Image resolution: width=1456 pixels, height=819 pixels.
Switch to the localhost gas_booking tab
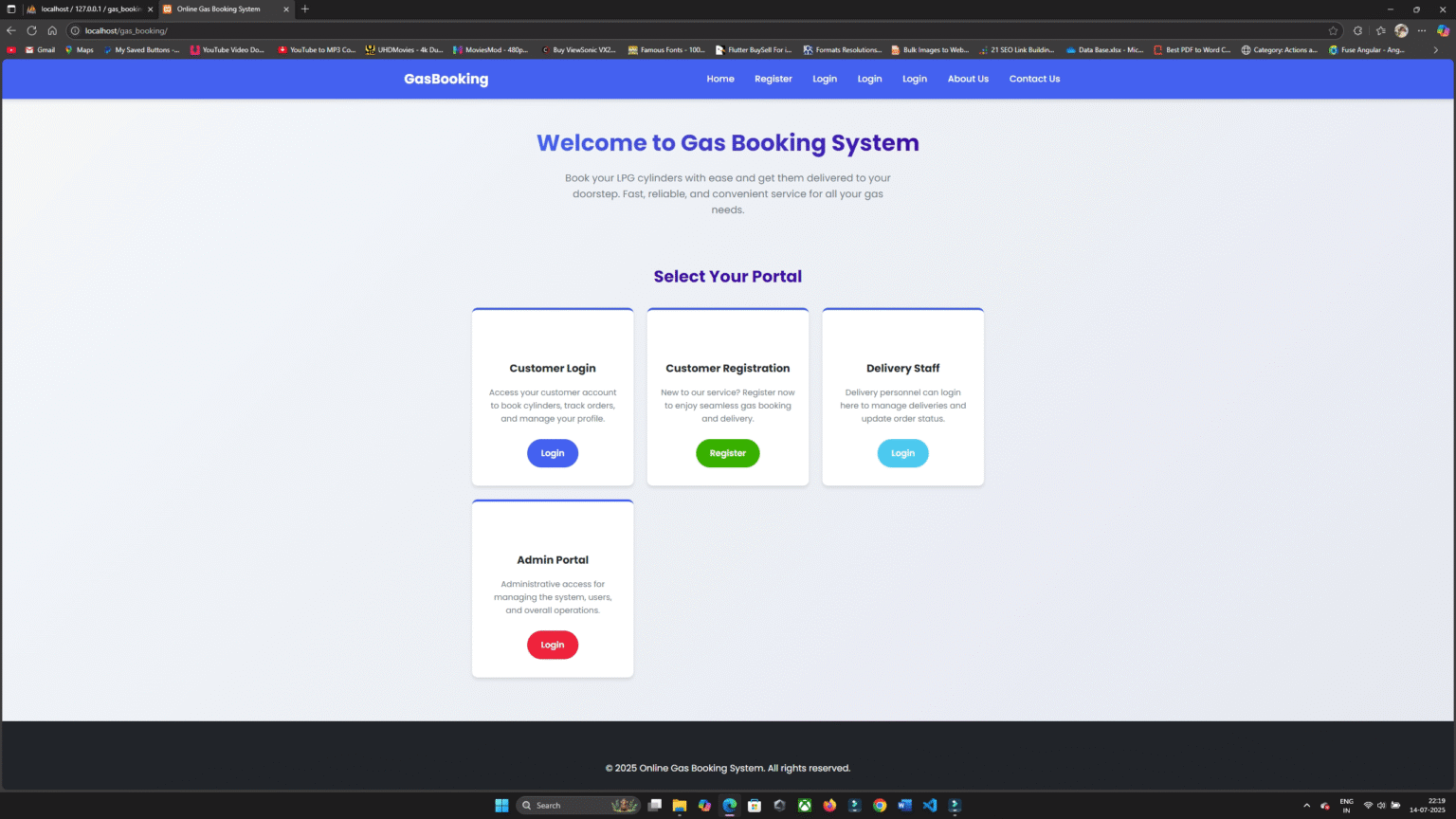click(x=85, y=9)
